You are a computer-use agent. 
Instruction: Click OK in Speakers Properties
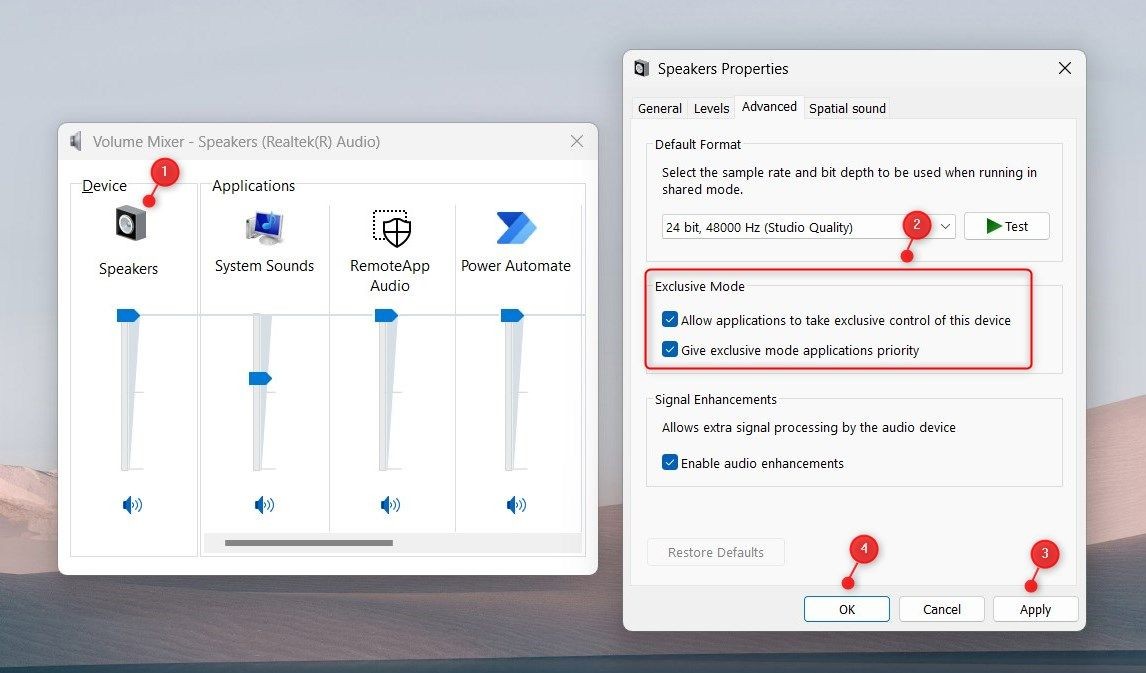(x=846, y=609)
